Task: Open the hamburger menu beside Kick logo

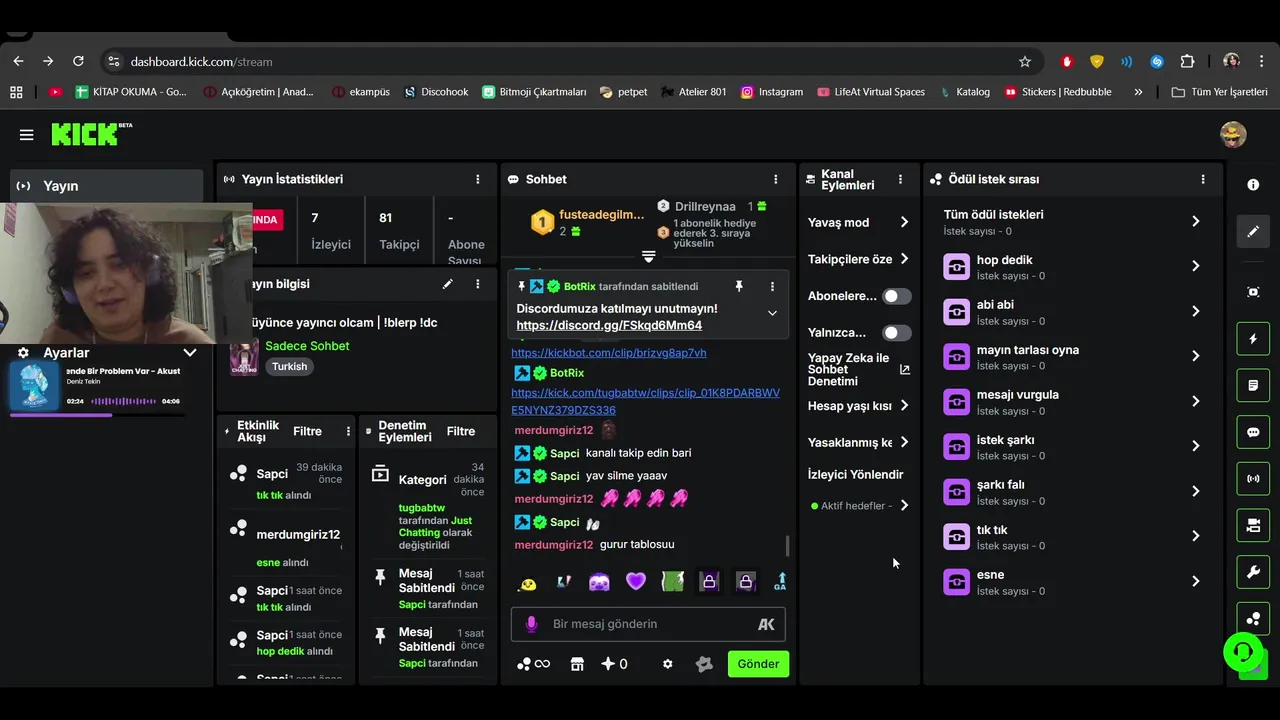Action: point(26,135)
